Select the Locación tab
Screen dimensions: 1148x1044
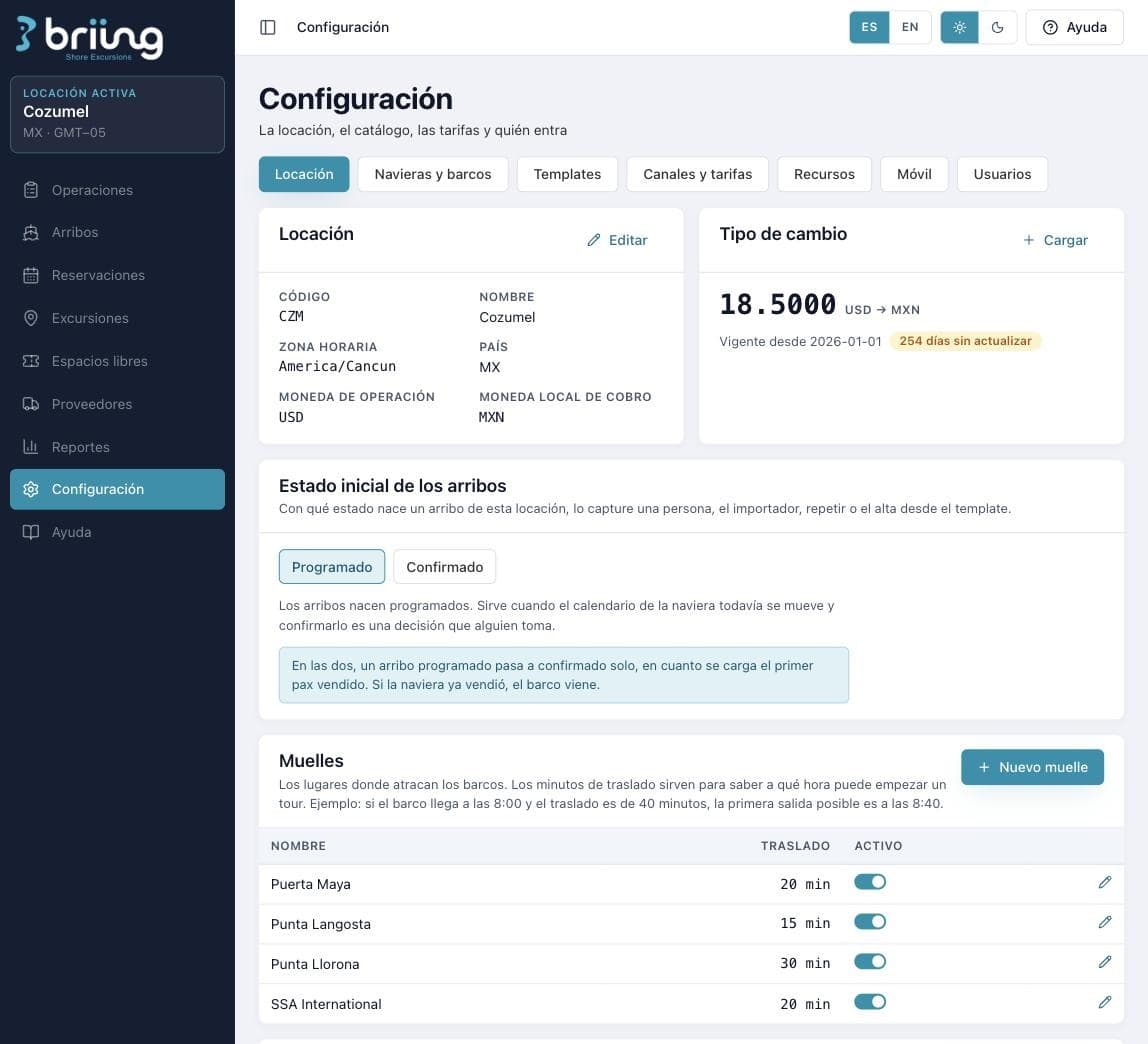[304, 174]
